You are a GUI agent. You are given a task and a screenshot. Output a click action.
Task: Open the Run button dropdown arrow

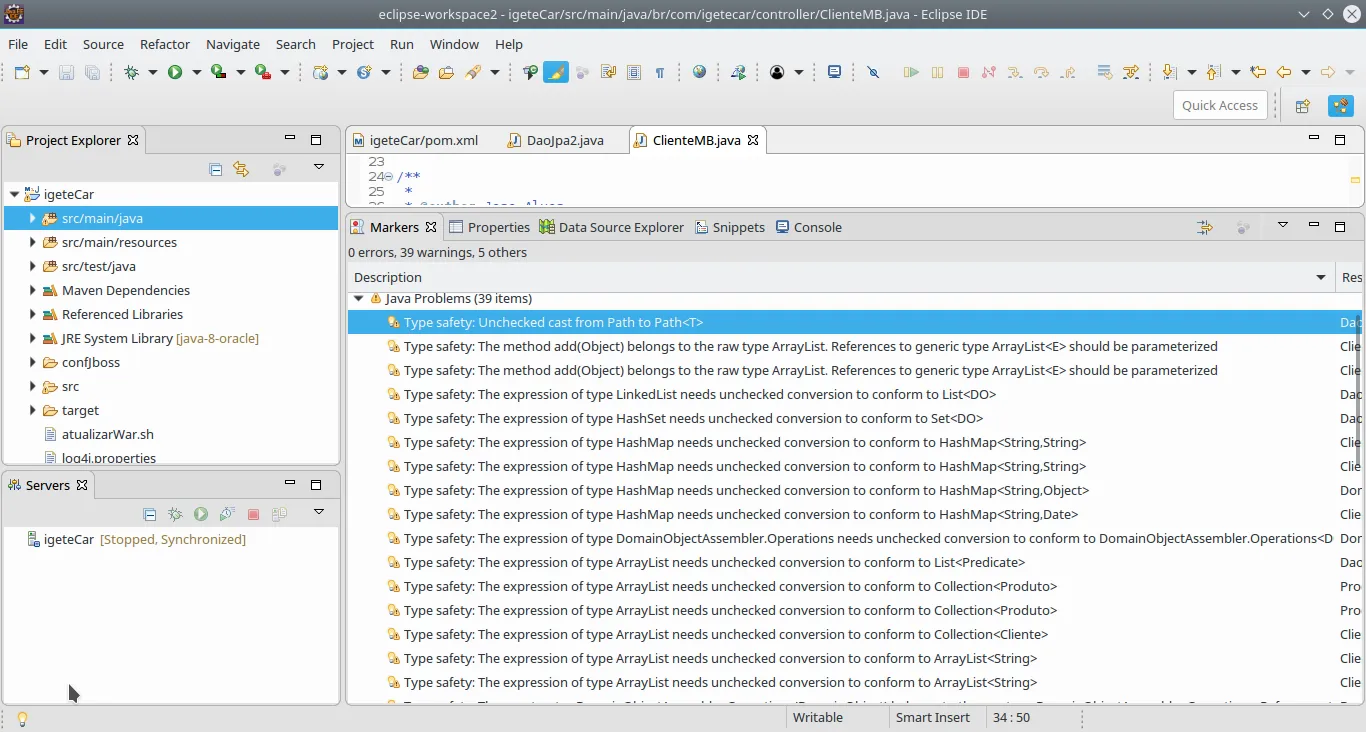[x=197, y=72]
